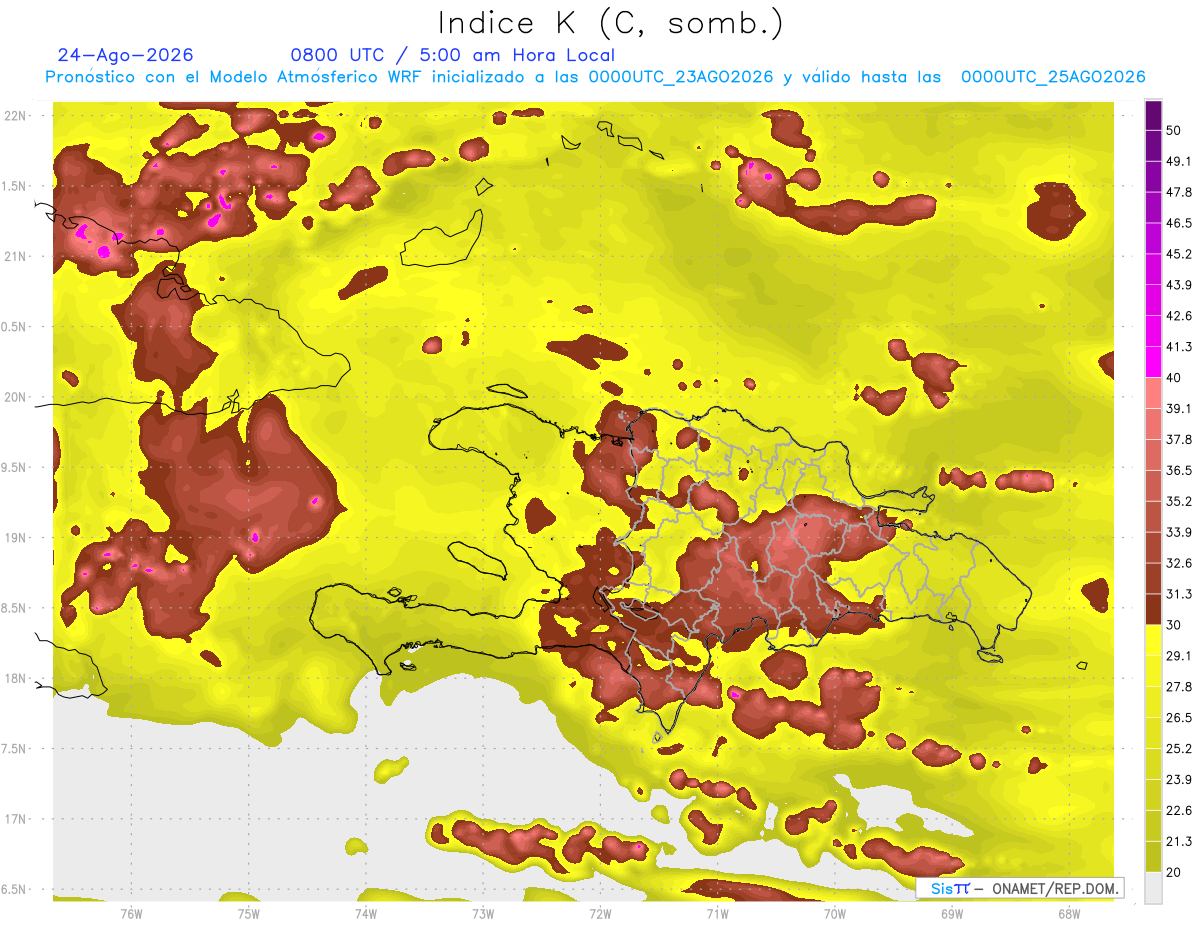This screenshot has width=1200, height=927.
Task: Click the 'Indice K (C, somb.)' title
Action: tap(610, 23)
